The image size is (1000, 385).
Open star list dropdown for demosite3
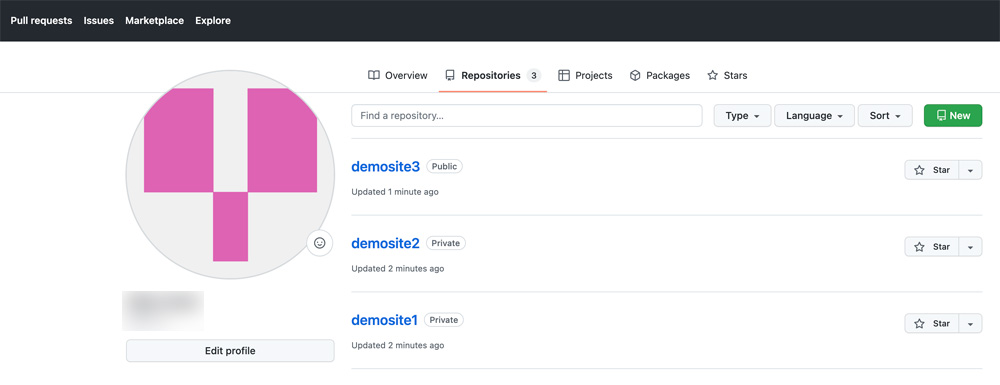tap(971, 170)
